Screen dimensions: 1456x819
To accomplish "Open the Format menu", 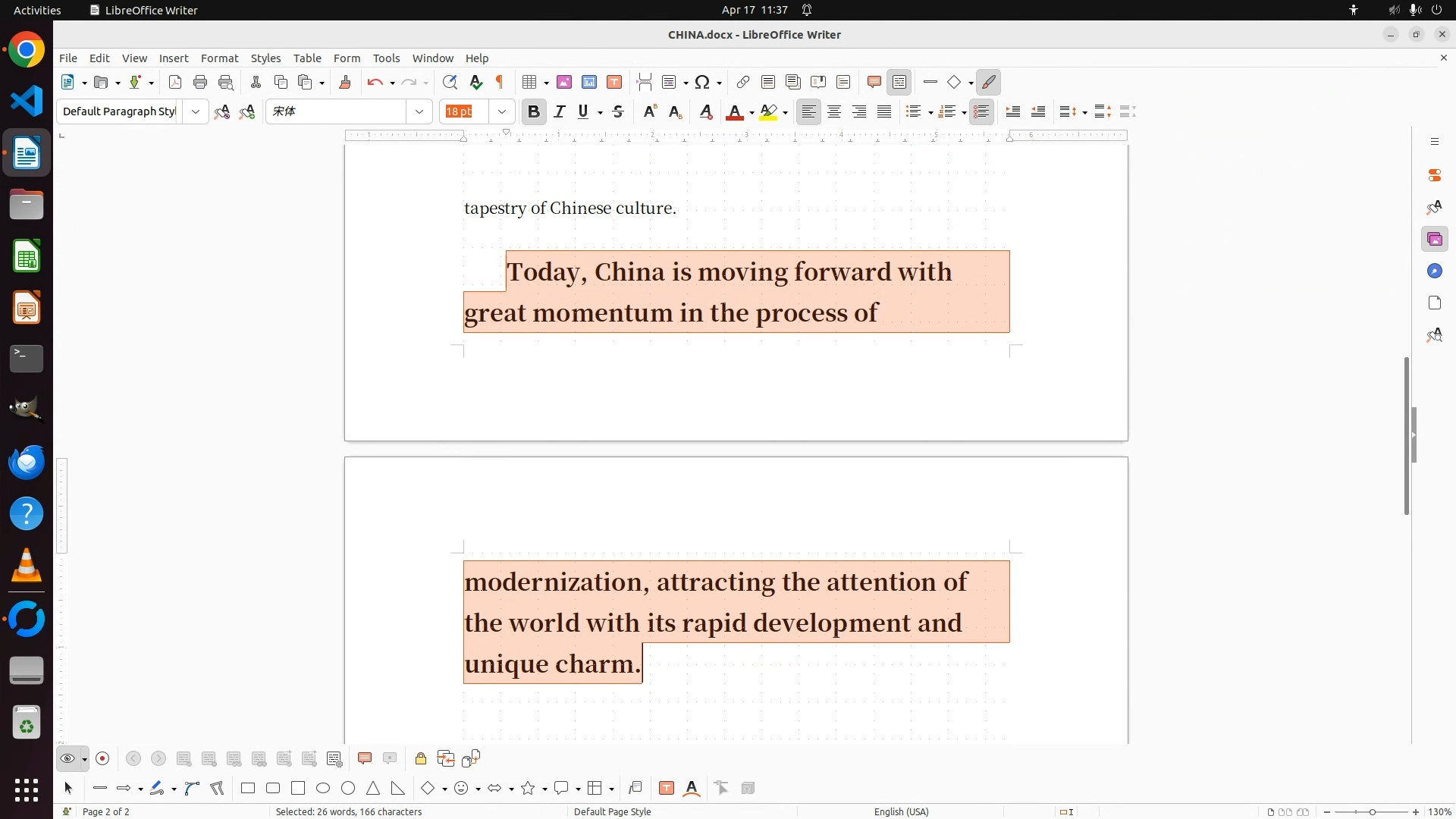I will [219, 58].
